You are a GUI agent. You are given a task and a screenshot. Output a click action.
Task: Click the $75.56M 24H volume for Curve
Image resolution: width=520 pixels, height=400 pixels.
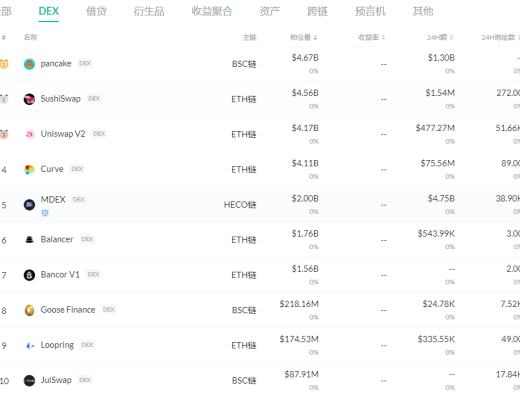(x=438, y=163)
